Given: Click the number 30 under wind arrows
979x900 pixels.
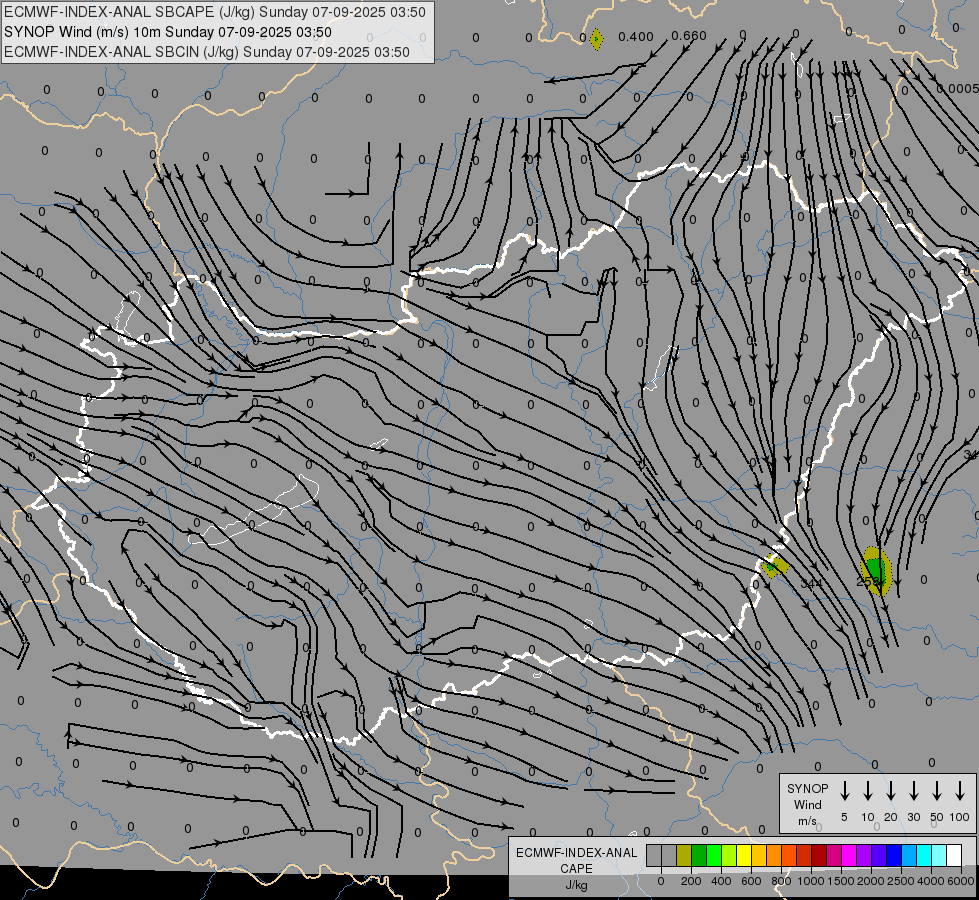Looking at the screenshot, I should click(914, 817).
